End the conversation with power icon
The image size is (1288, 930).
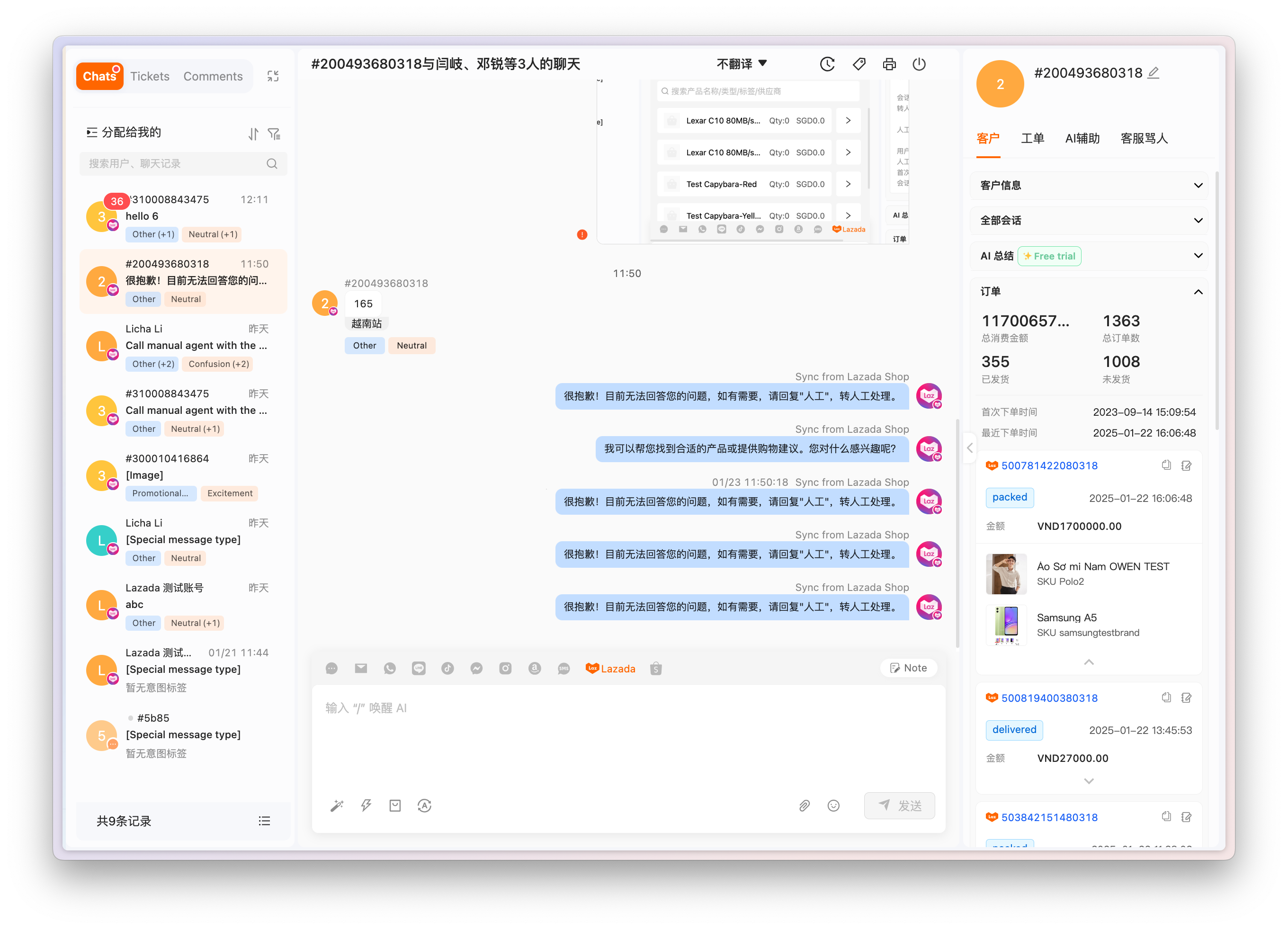[x=919, y=64]
